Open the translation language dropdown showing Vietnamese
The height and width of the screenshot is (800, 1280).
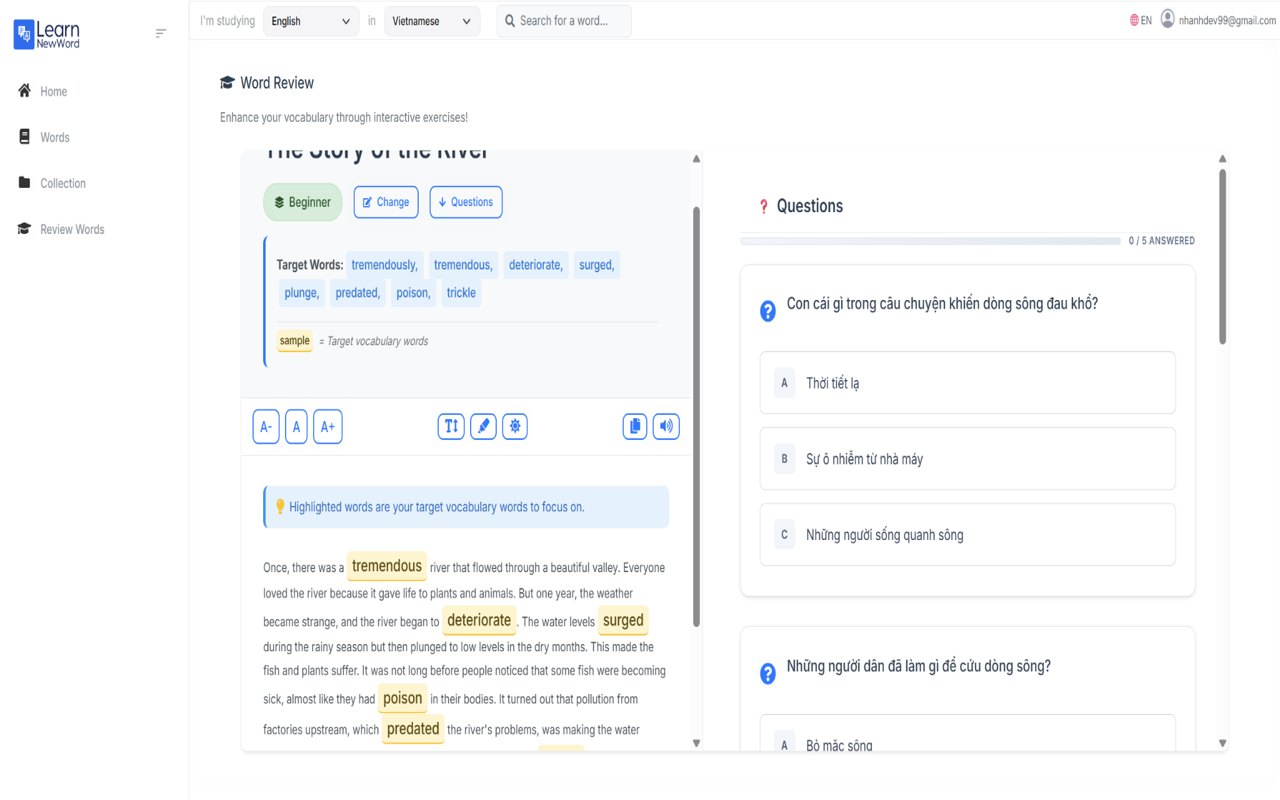point(432,21)
